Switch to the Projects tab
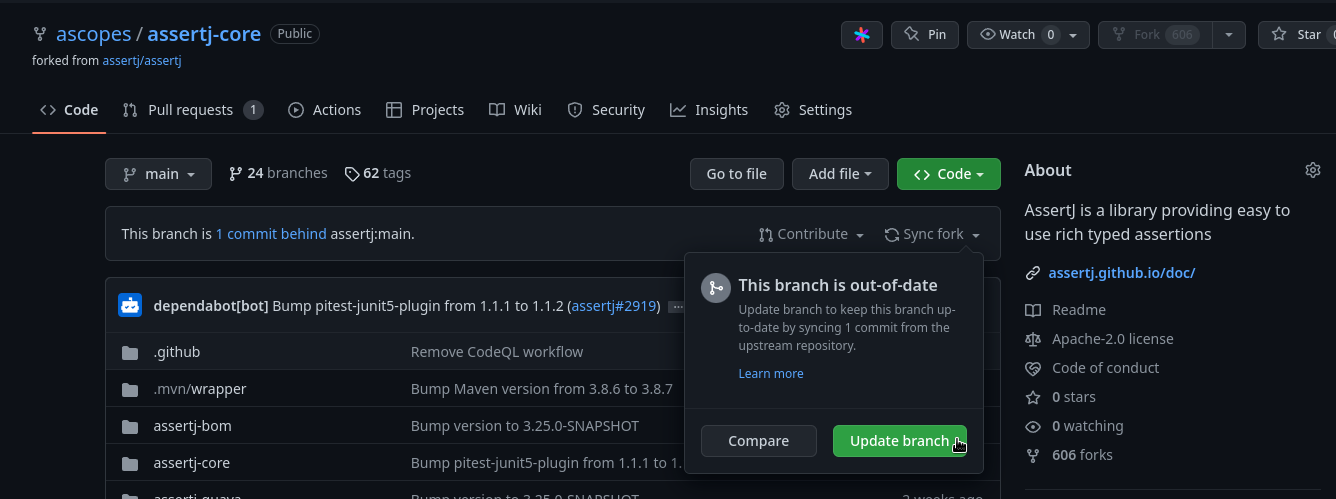 coord(425,110)
